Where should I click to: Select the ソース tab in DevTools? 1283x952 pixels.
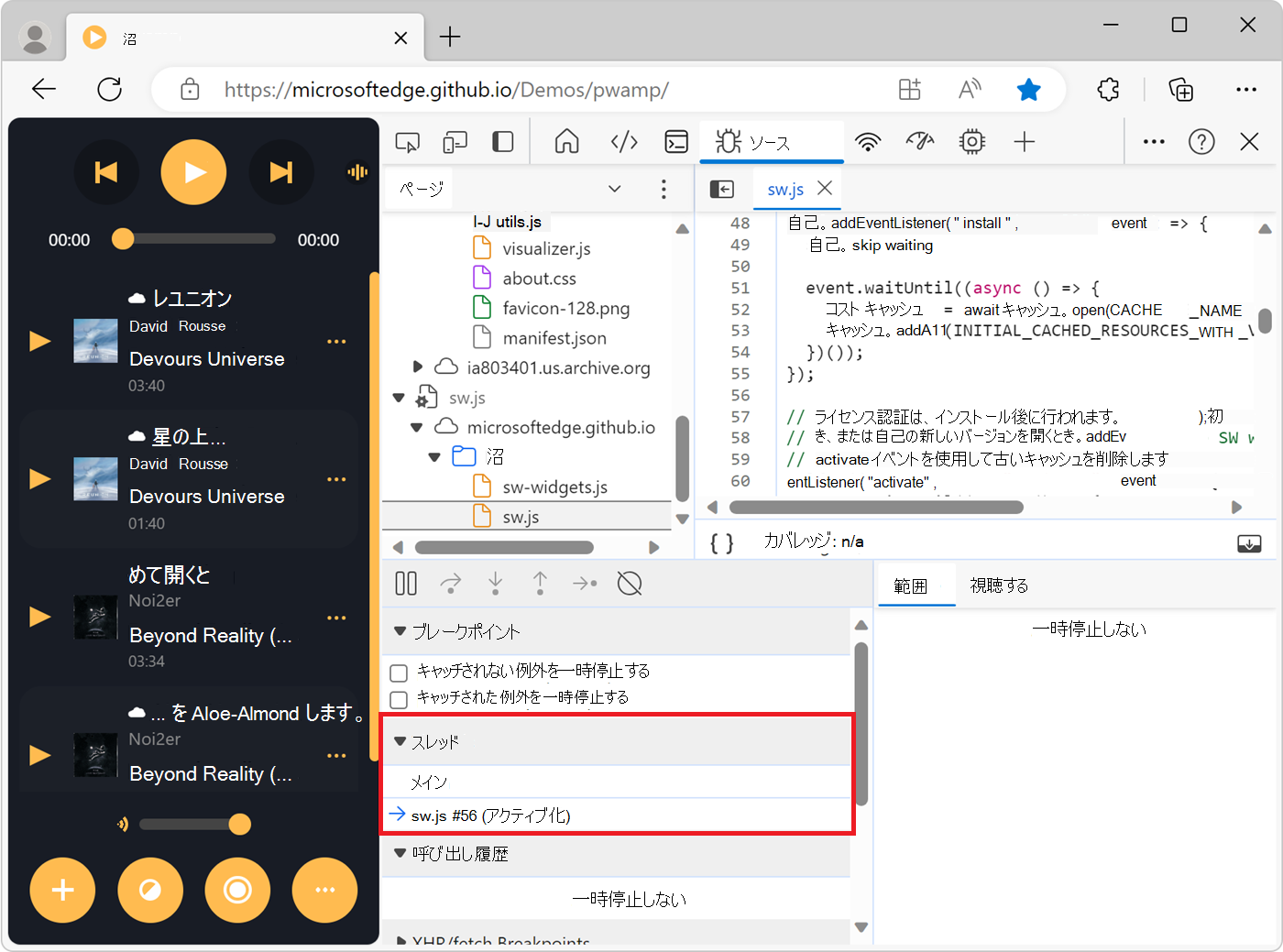[769, 143]
